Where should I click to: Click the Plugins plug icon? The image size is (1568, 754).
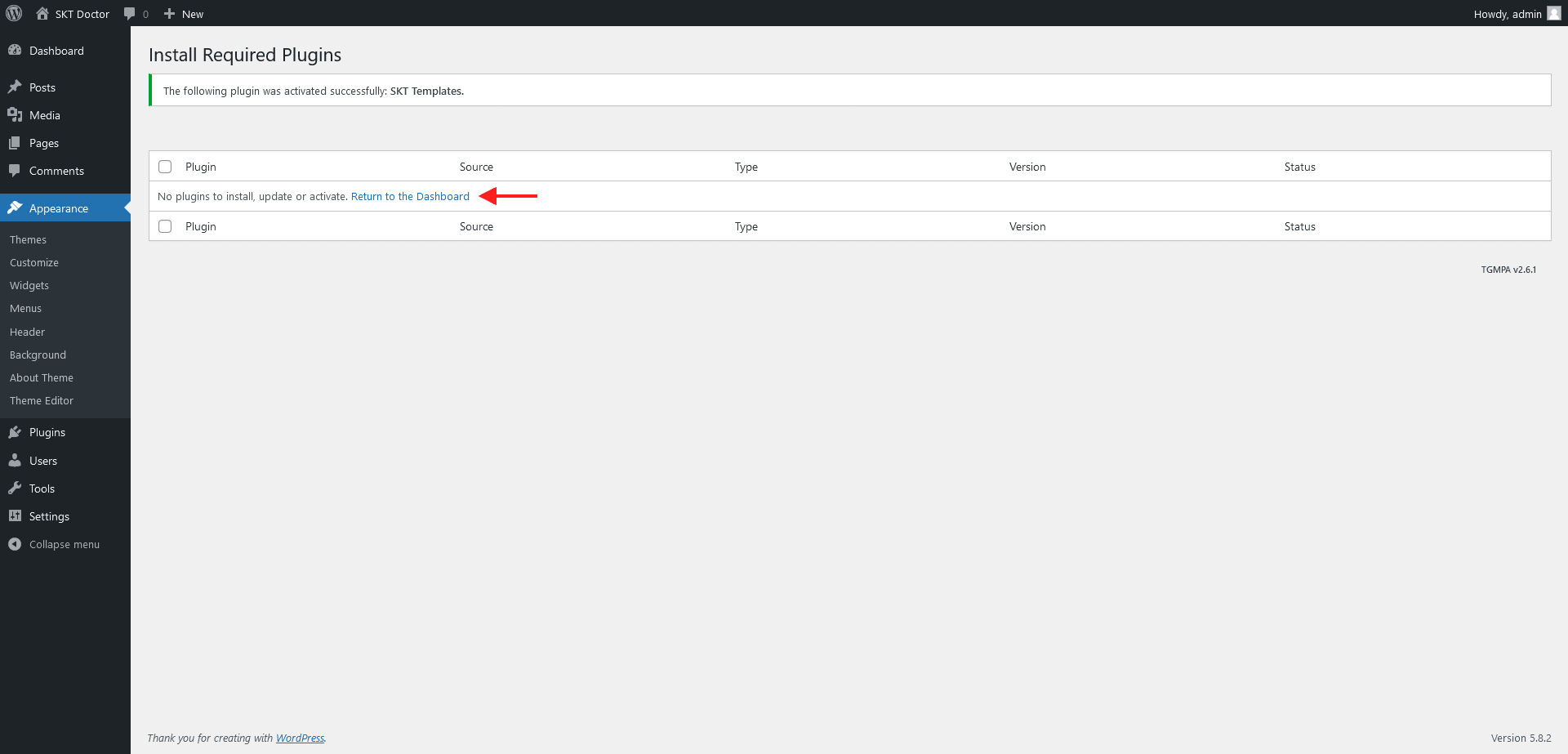coord(15,432)
